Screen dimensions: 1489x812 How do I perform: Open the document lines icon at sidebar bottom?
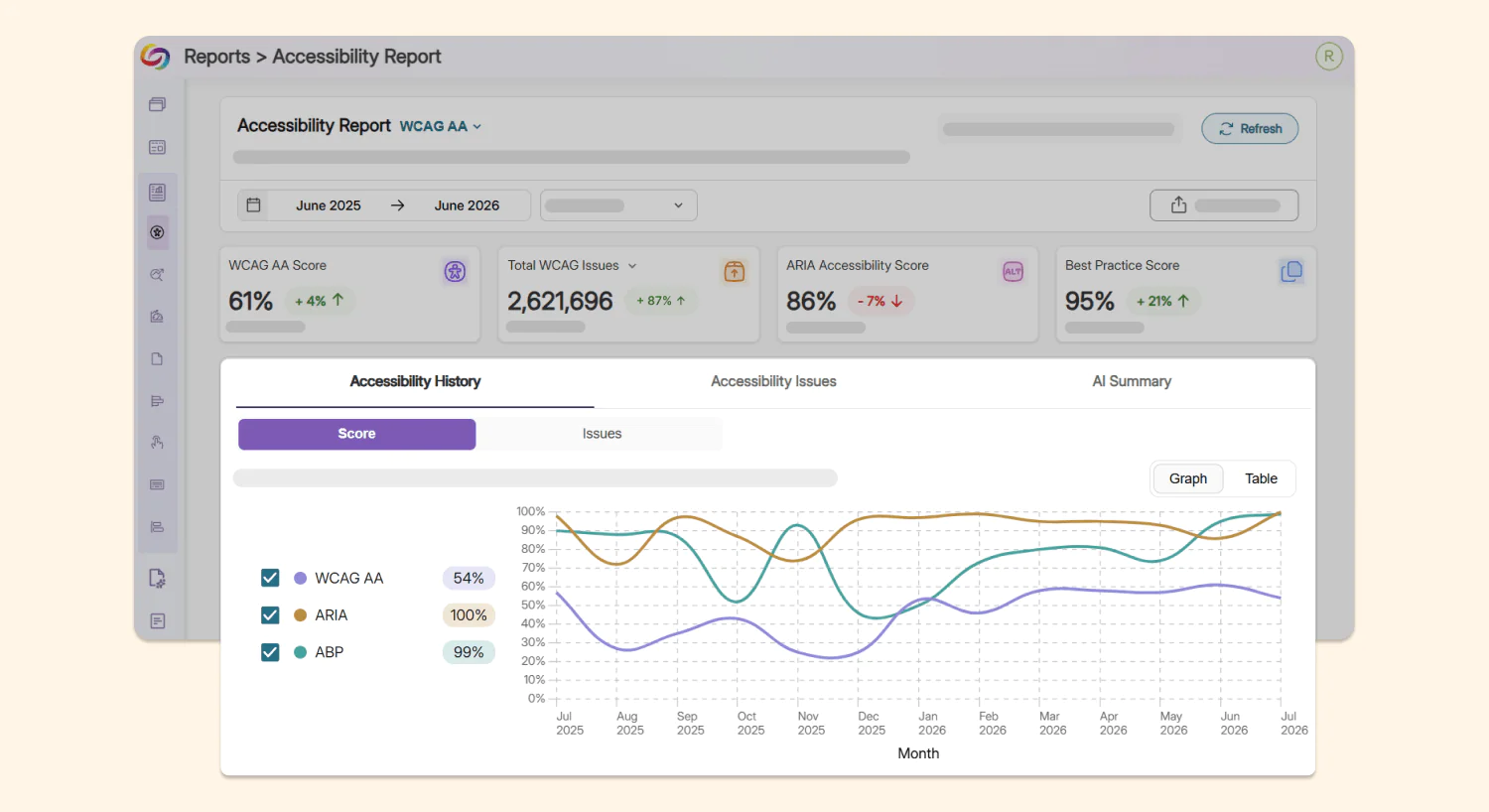[157, 621]
